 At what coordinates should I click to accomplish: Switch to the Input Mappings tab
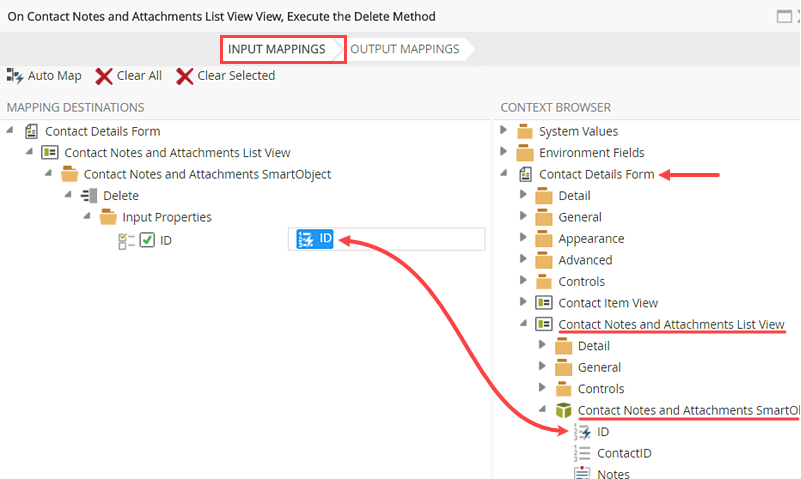click(276, 49)
